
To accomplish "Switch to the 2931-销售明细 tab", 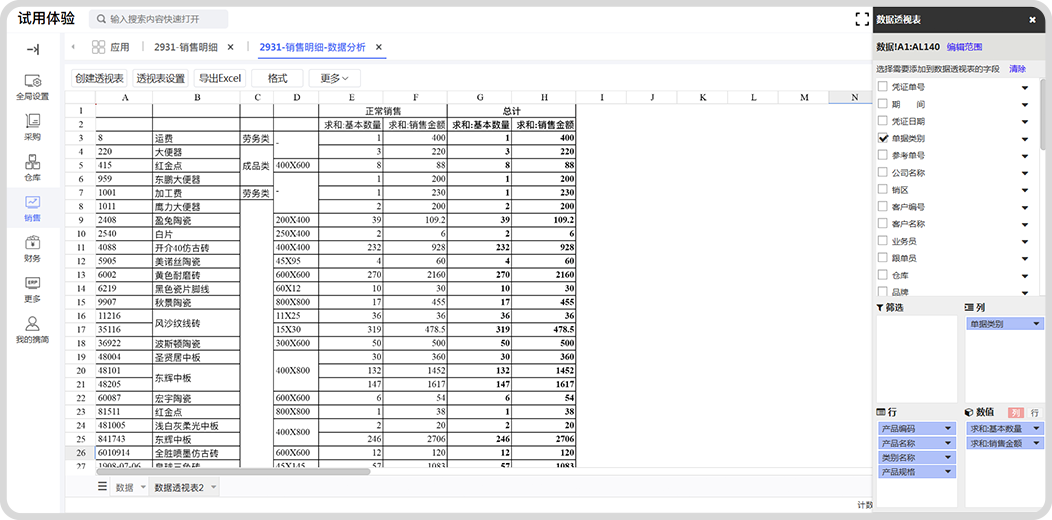I will tap(186, 47).
